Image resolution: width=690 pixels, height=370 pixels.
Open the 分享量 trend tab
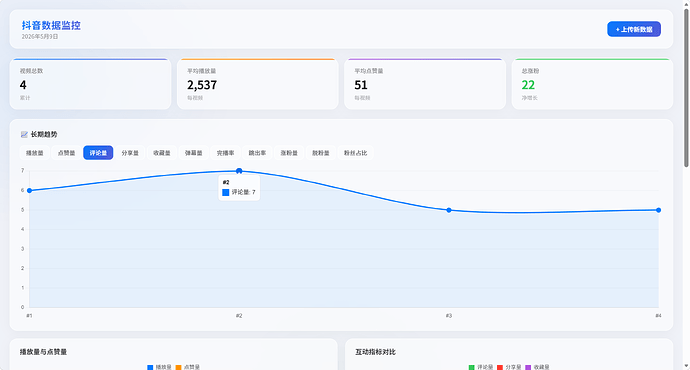(x=130, y=153)
